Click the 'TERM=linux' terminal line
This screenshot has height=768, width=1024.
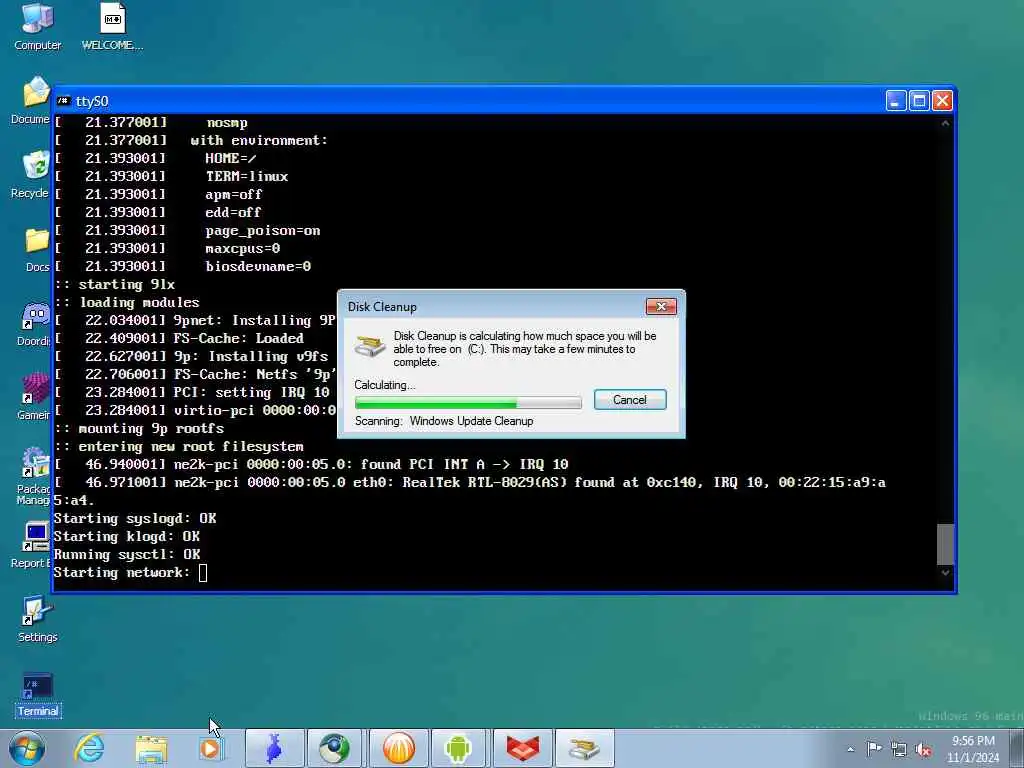(x=247, y=176)
